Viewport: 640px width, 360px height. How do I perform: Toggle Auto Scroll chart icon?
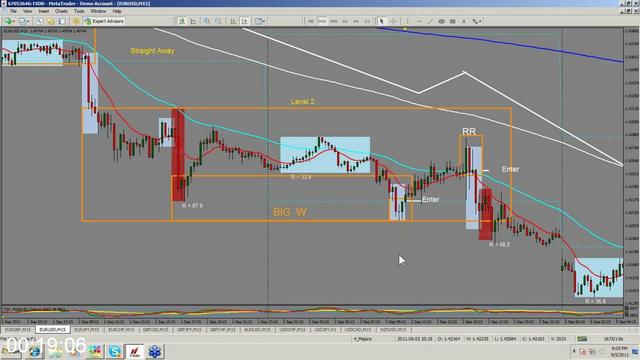(233, 21)
